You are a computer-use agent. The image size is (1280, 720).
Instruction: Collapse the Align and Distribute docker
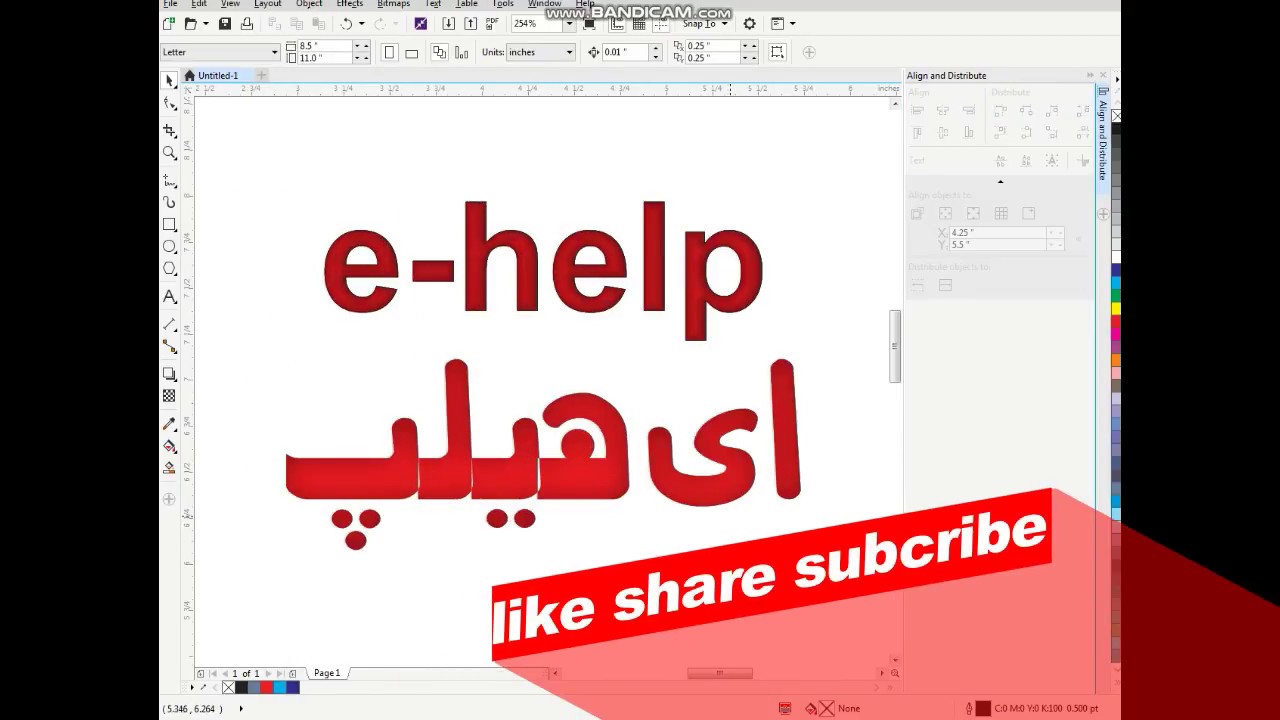click(1090, 75)
